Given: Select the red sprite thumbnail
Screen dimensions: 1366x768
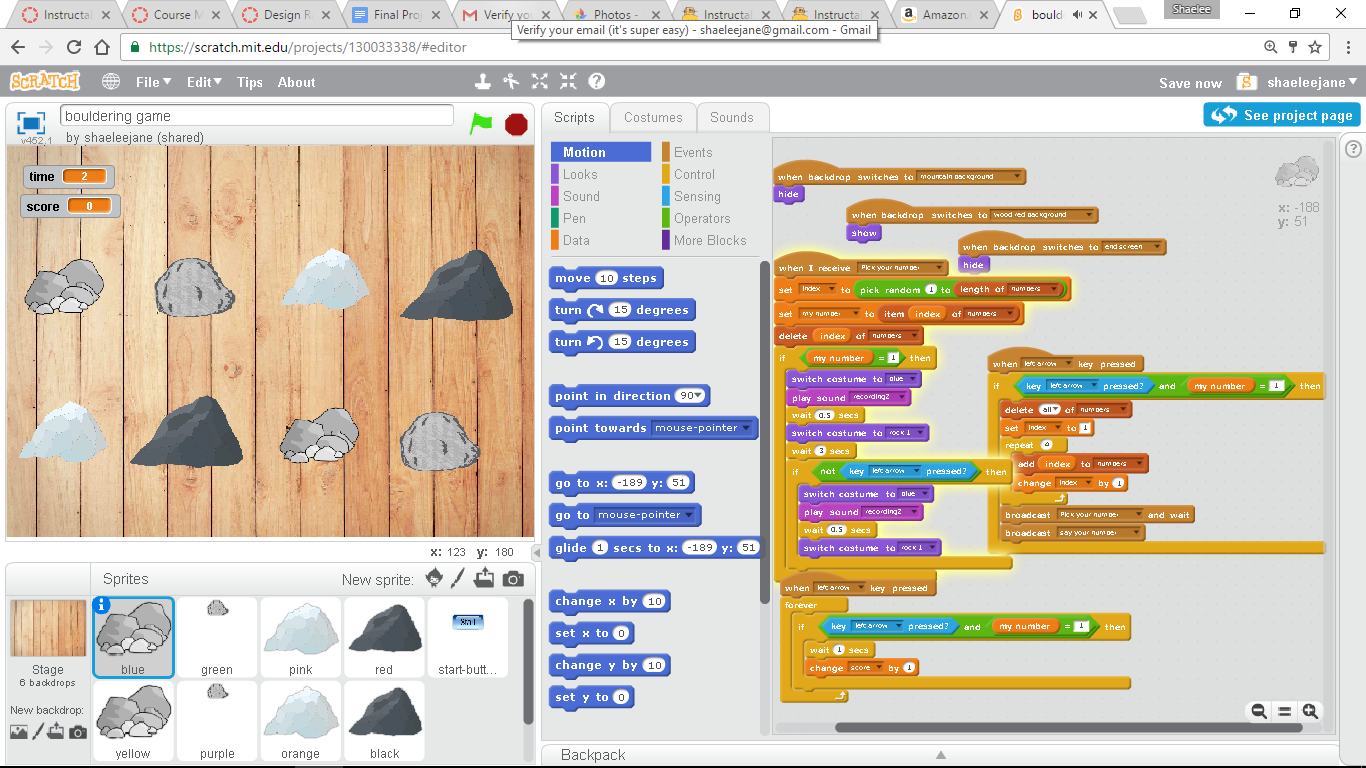Looking at the screenshot, I should (385, 638).
